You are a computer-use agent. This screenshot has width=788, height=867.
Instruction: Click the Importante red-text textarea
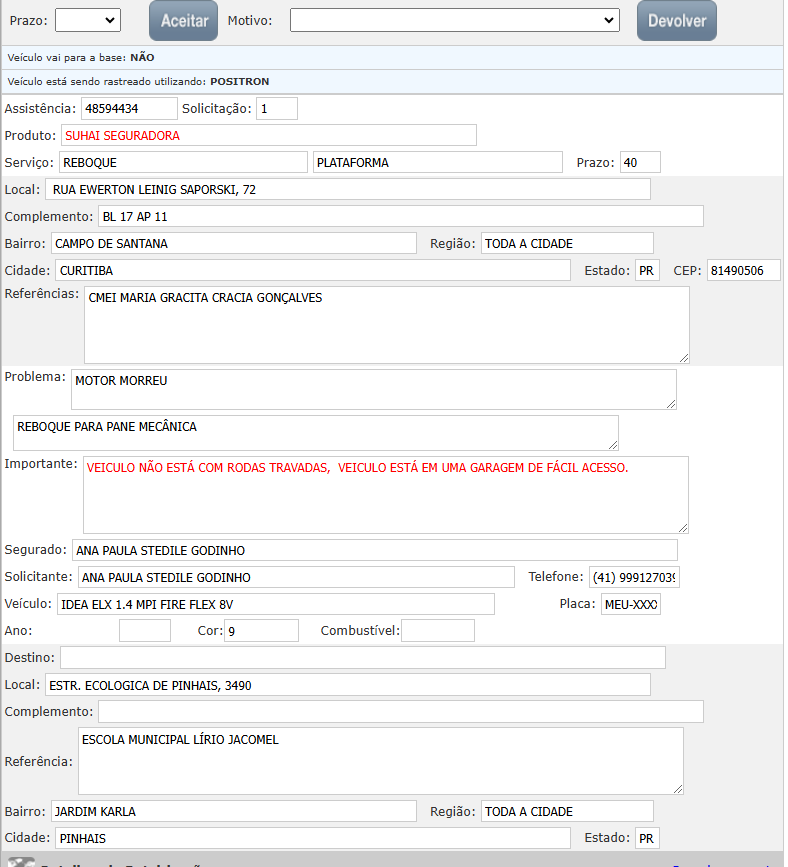[x=385, y=494]
